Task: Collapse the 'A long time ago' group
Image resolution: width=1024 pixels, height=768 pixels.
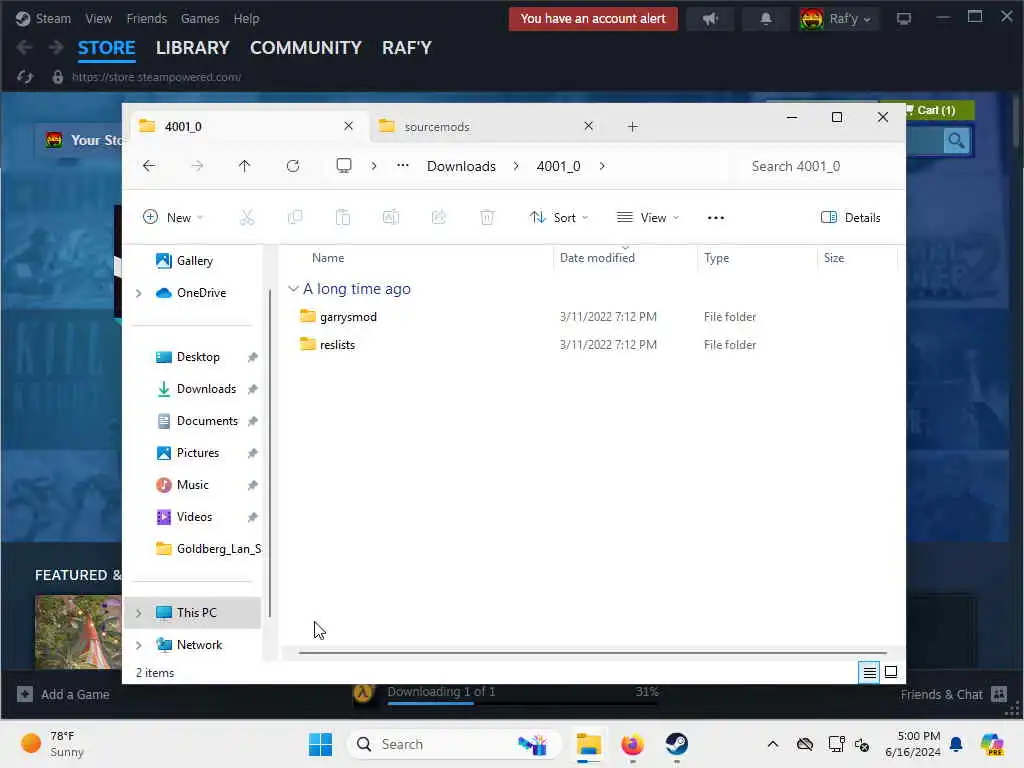Action: coord(293,289)
